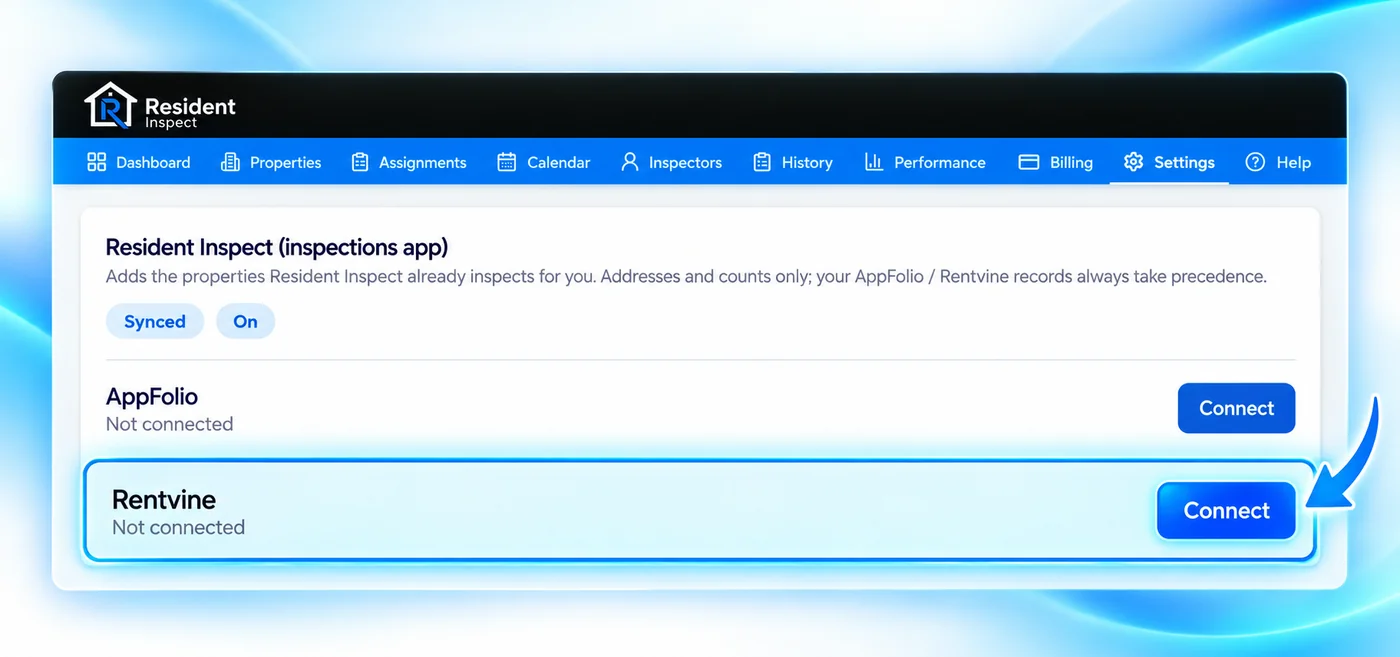Click the Resident Inspect house logo

point(110,105)
